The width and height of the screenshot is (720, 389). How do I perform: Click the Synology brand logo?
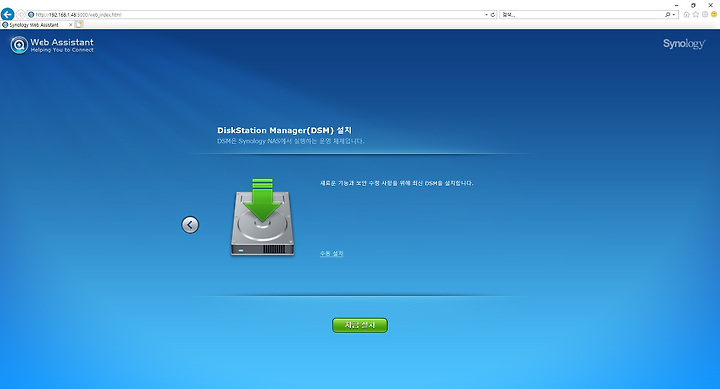[x=684, y=44]
